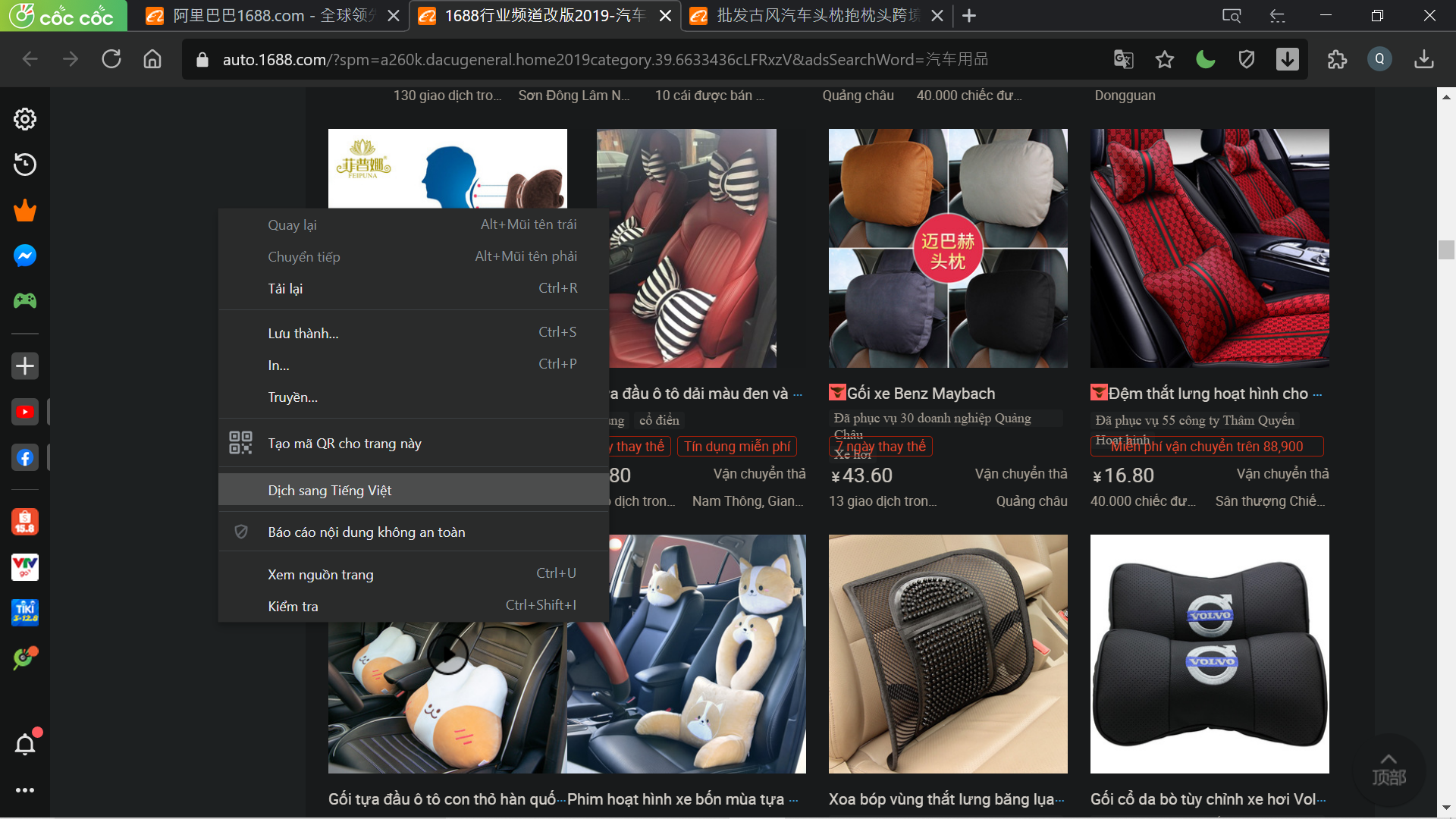Click the 顶部 back-to-top button
The image size is (1456, 819).
pyautogui.click(x=1389, y=770)
